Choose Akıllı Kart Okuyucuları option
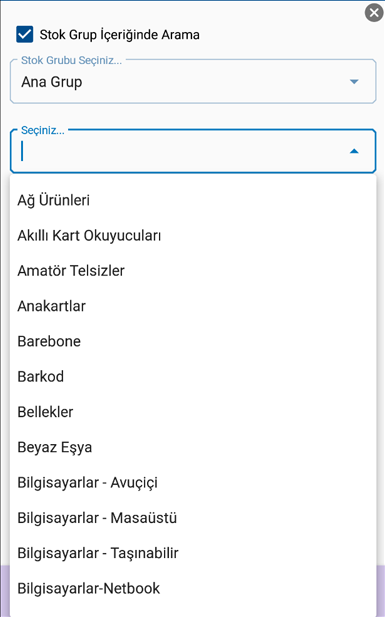The width and height of the screenshot is (385, 617). 193,235
